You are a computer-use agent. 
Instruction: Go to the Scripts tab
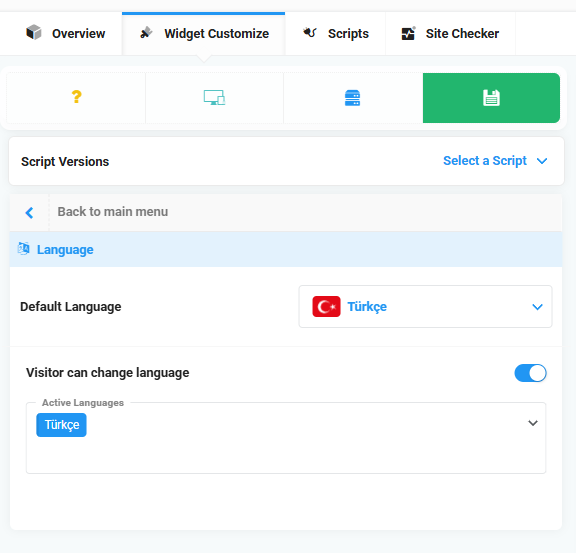tap(335, 33)
